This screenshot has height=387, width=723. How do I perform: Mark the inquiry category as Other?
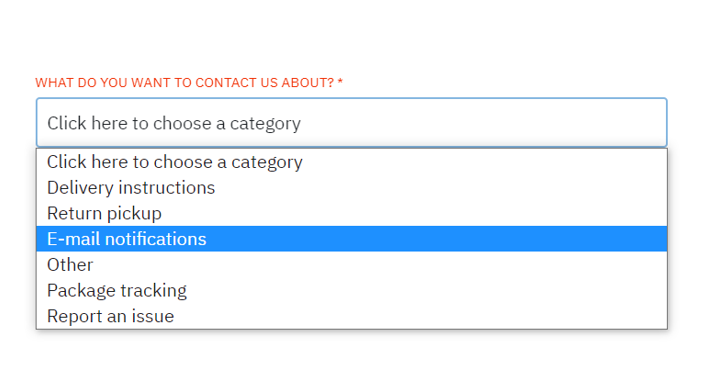[352, 265]
